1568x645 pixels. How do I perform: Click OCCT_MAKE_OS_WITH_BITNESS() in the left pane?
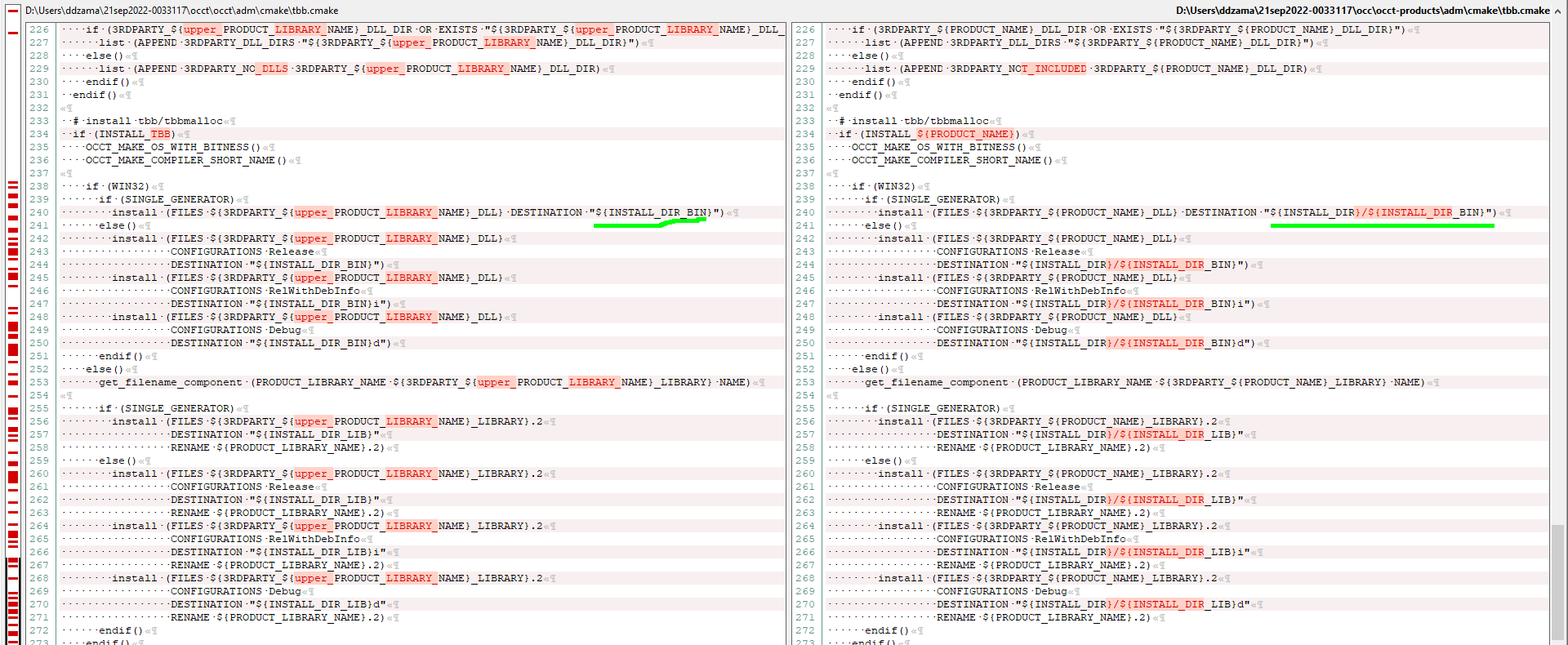coord(172,147)
